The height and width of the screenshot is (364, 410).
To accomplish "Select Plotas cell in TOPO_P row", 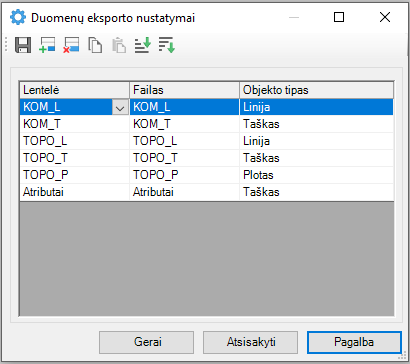I will 316,175.
